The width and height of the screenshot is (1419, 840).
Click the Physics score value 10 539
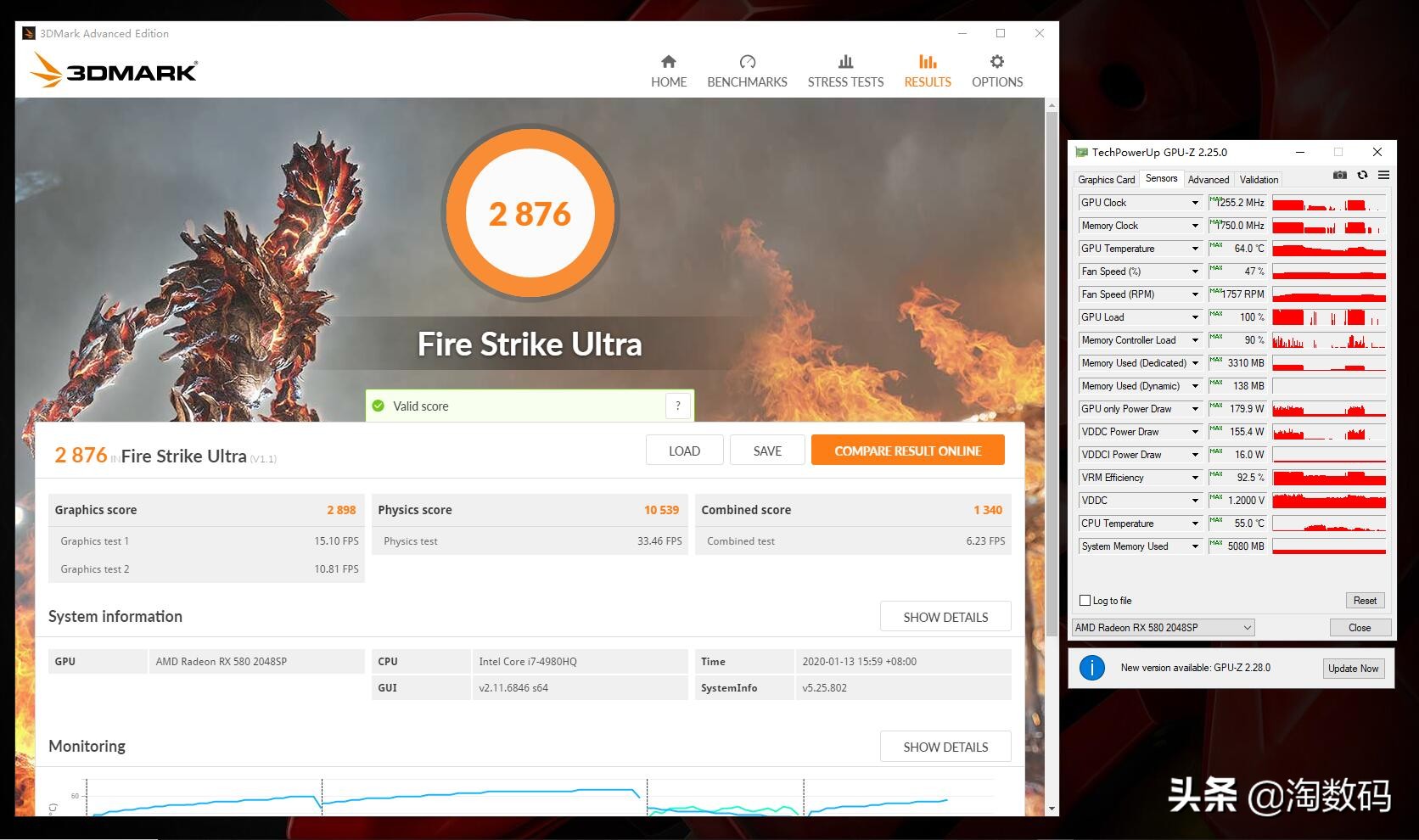coord(661,510)
